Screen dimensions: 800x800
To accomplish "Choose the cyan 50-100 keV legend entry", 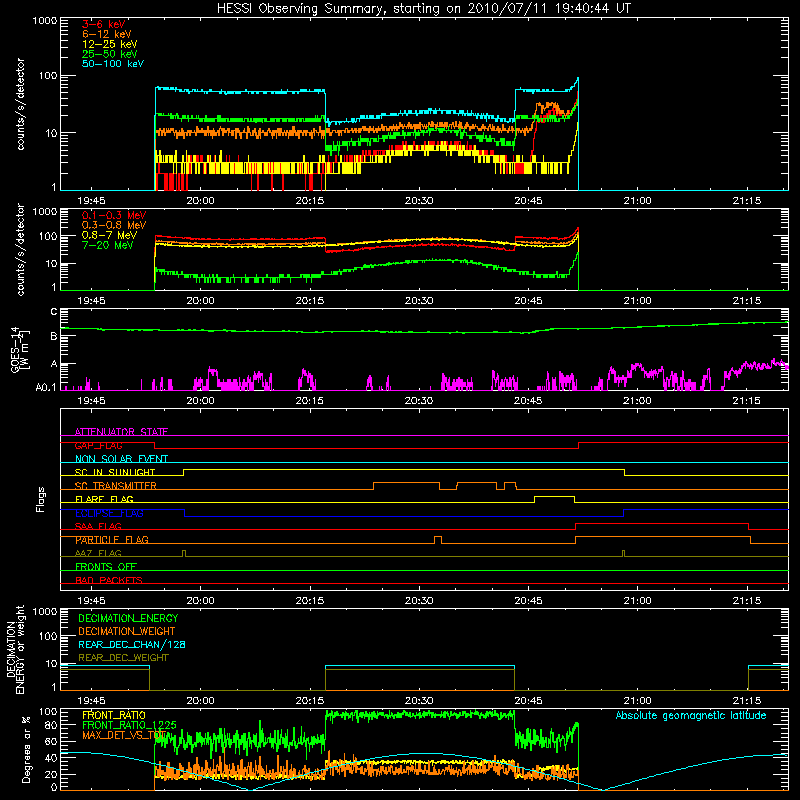I will click(113, 64).
